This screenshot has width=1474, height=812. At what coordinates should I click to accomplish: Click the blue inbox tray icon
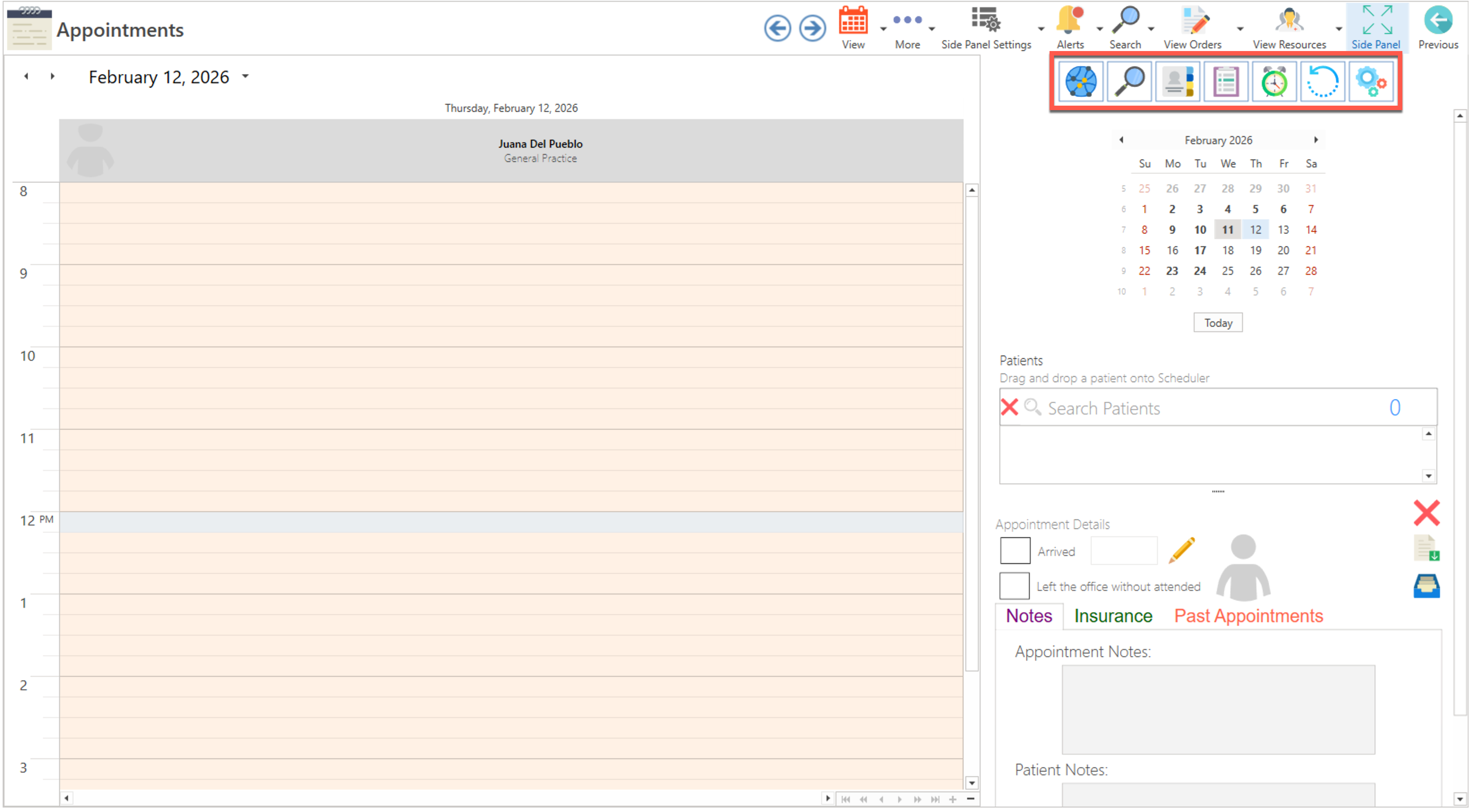(x=1426, y=586)
